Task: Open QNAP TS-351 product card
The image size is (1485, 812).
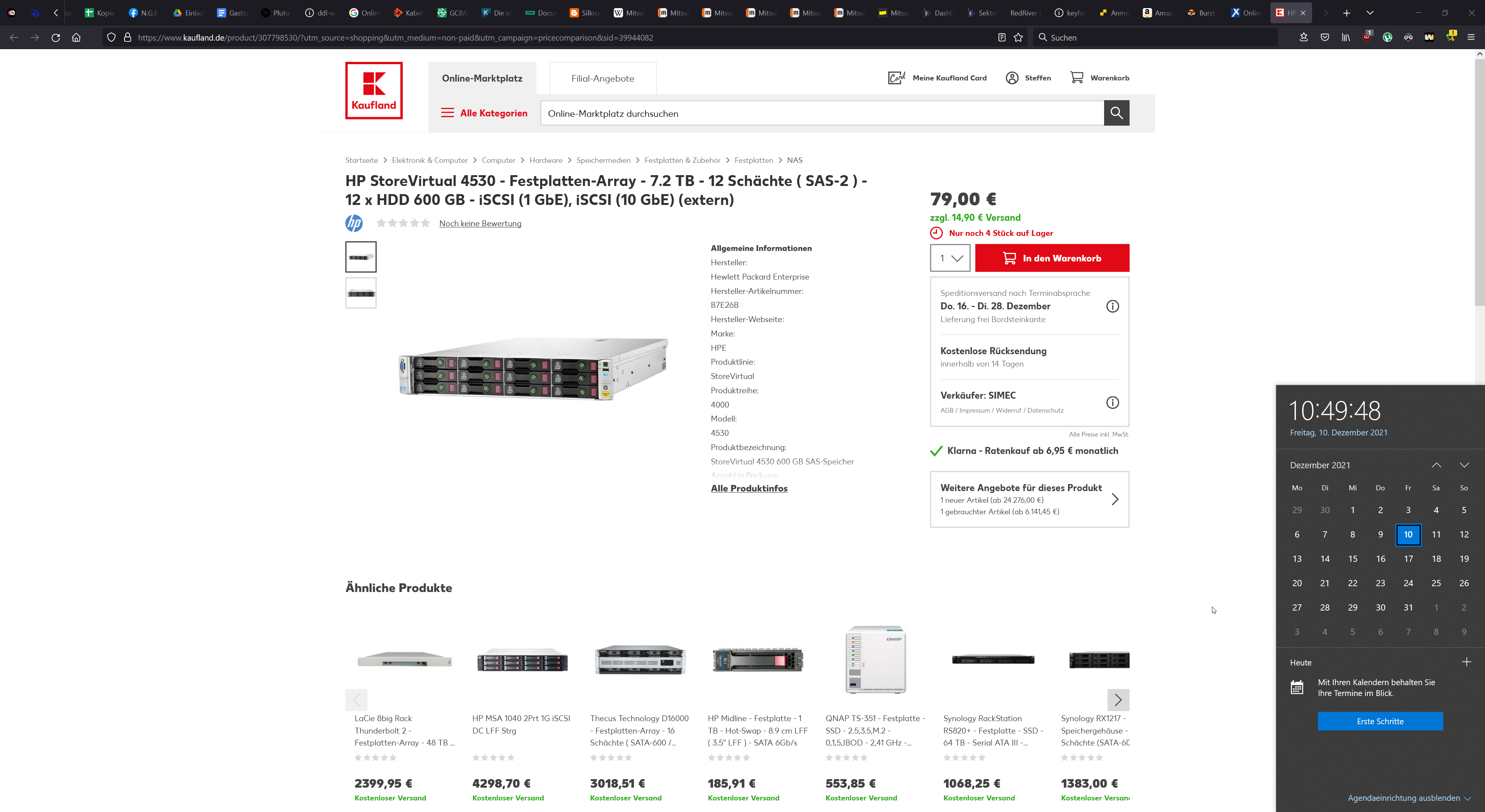Action: (x=875, y=712)
